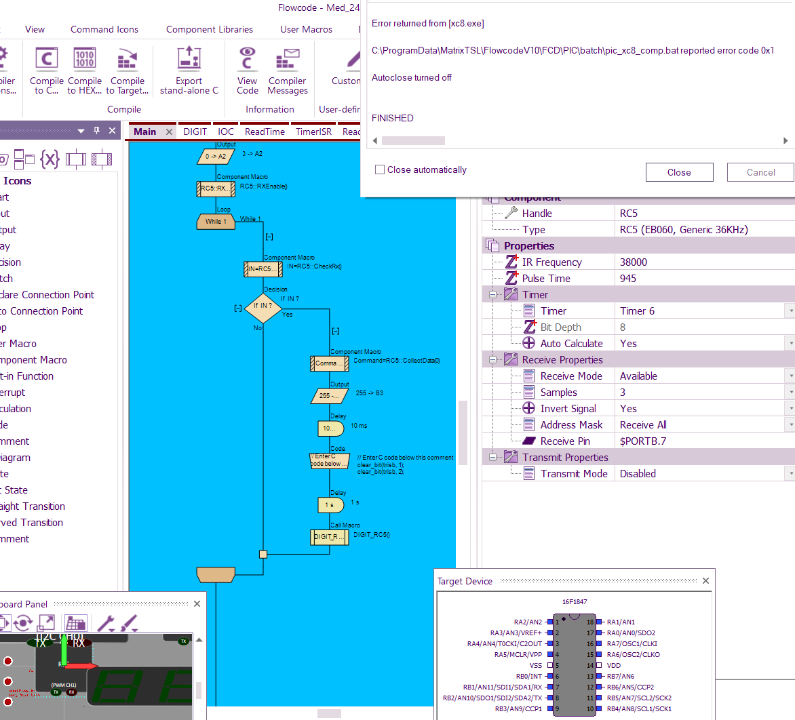
Task: Open the Timer 6 value dropdown
Action: point(790,311)
